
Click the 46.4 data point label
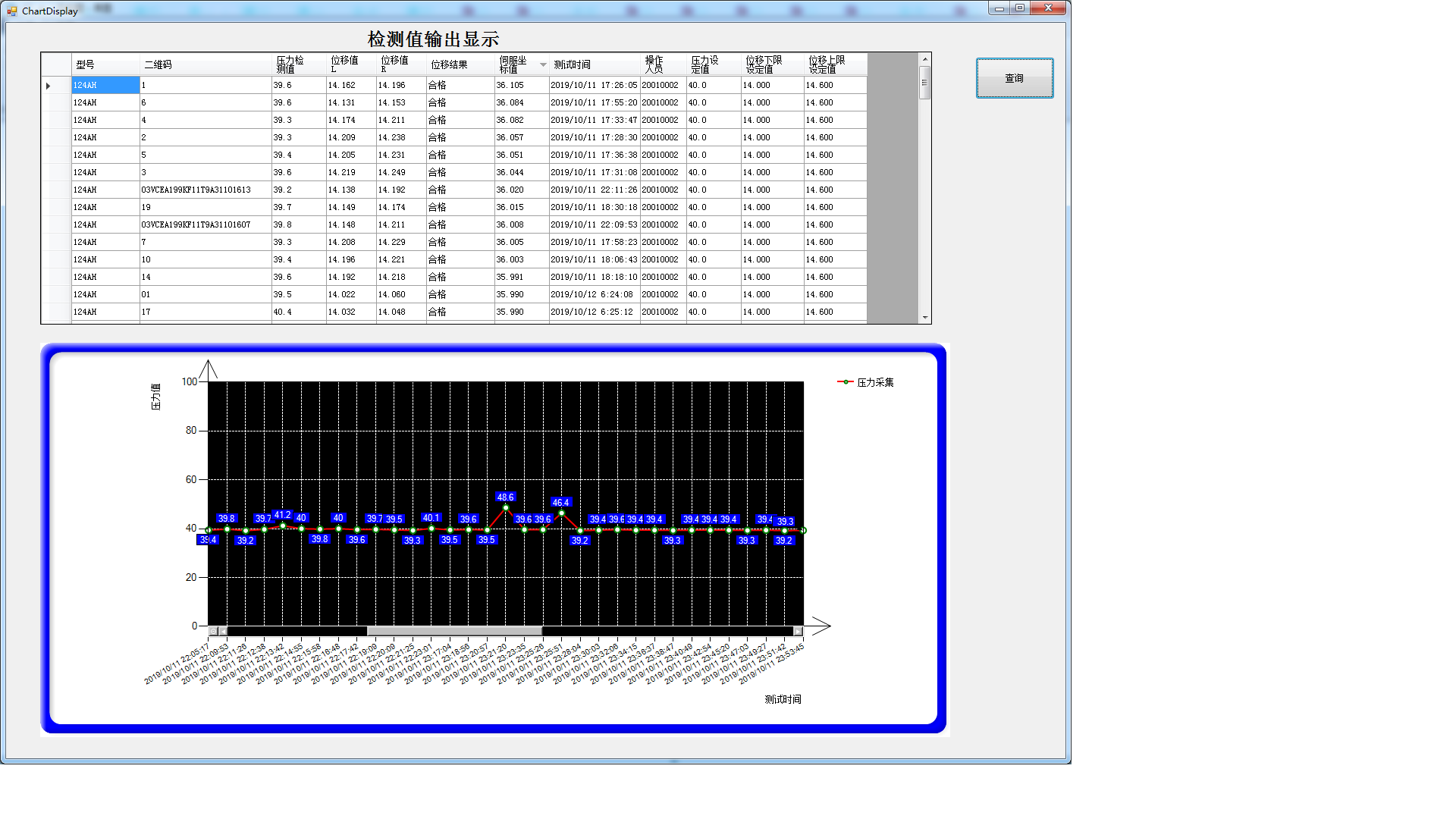point(560,503)
